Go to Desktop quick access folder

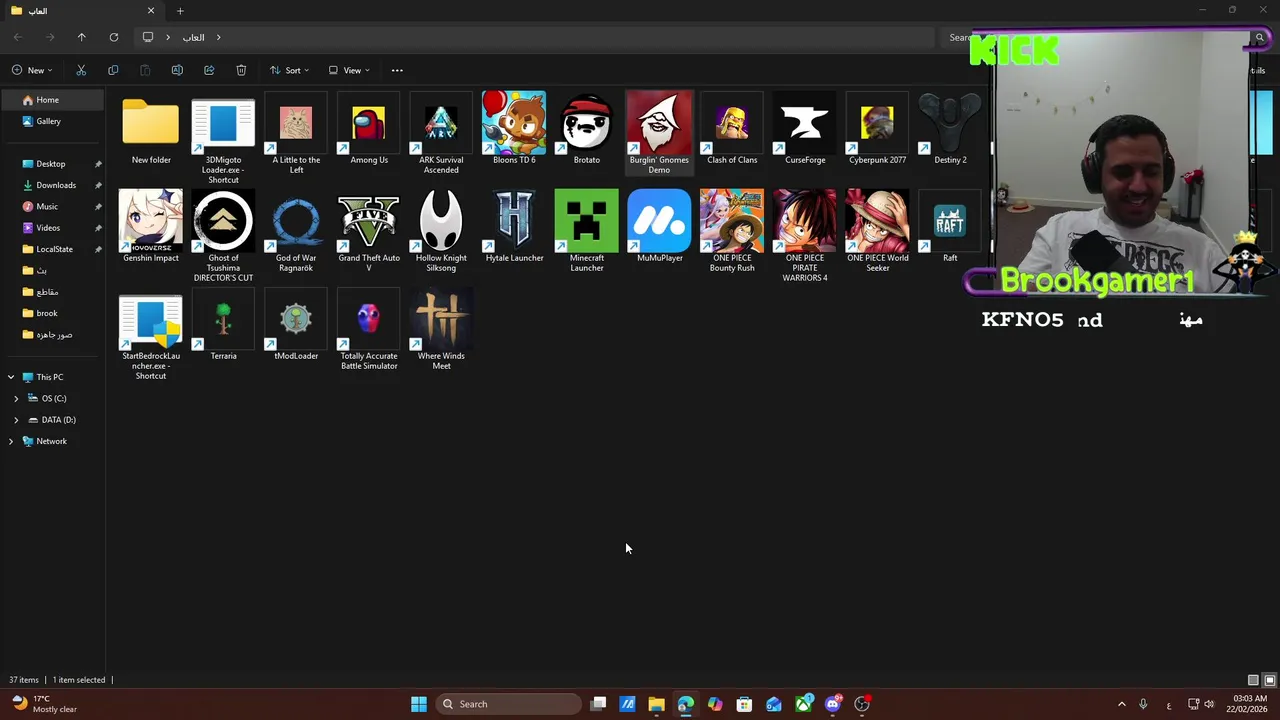coord(52,164)
